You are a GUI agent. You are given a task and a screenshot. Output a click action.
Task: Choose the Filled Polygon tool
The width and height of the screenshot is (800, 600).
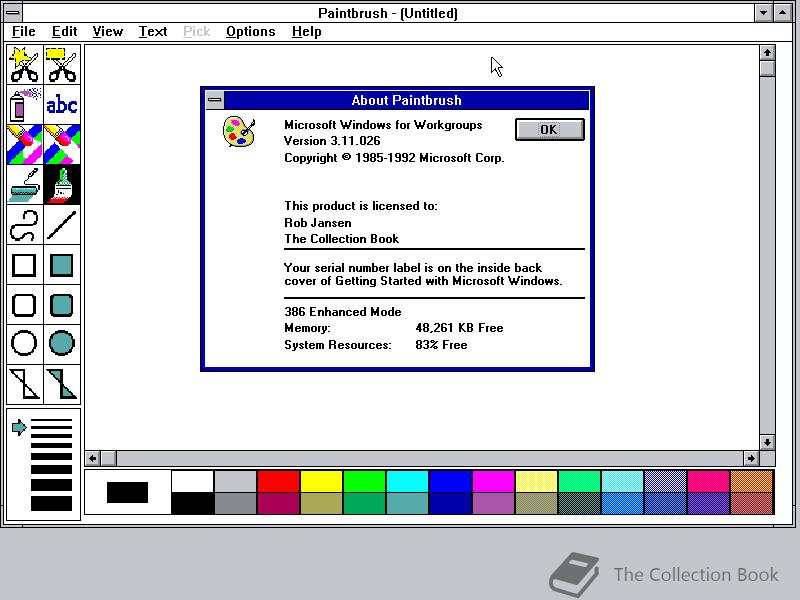point(62,384)
